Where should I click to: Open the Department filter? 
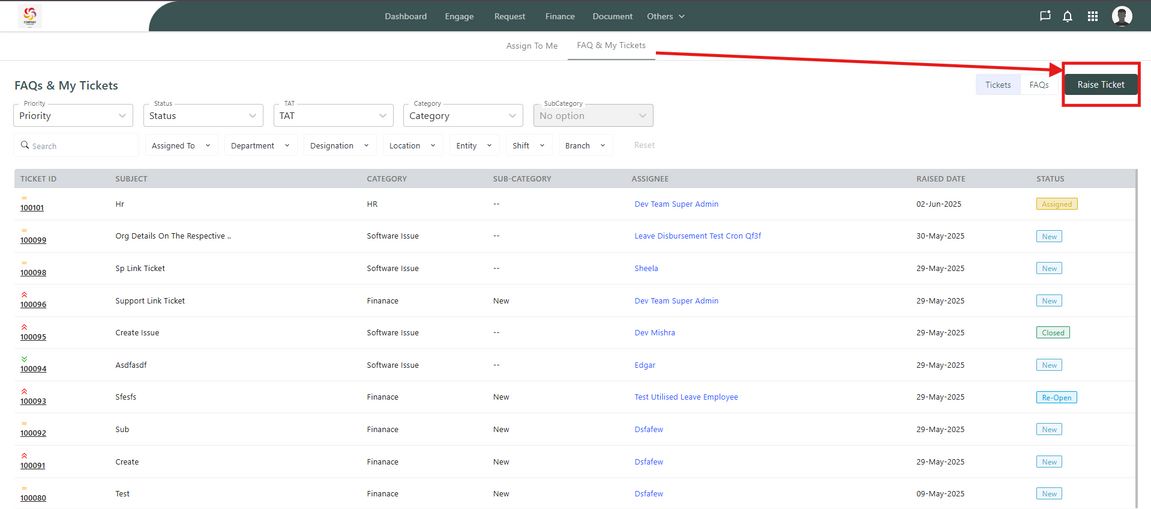tap(259, 146)
